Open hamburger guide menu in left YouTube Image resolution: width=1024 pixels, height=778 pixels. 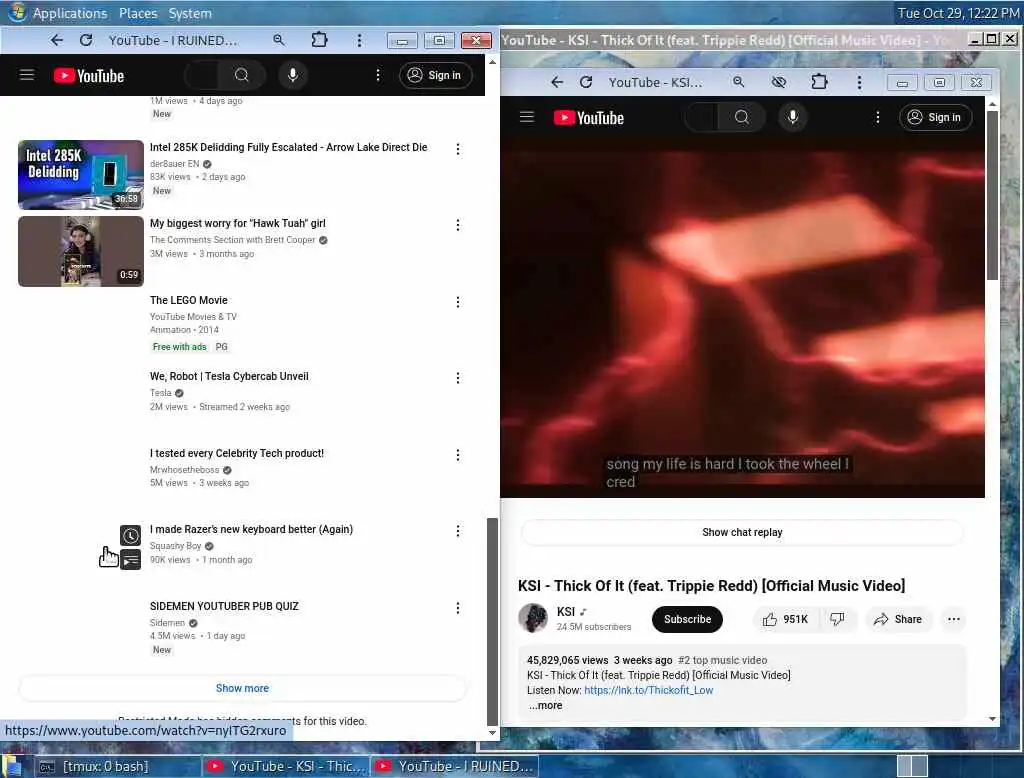[27, 75]
